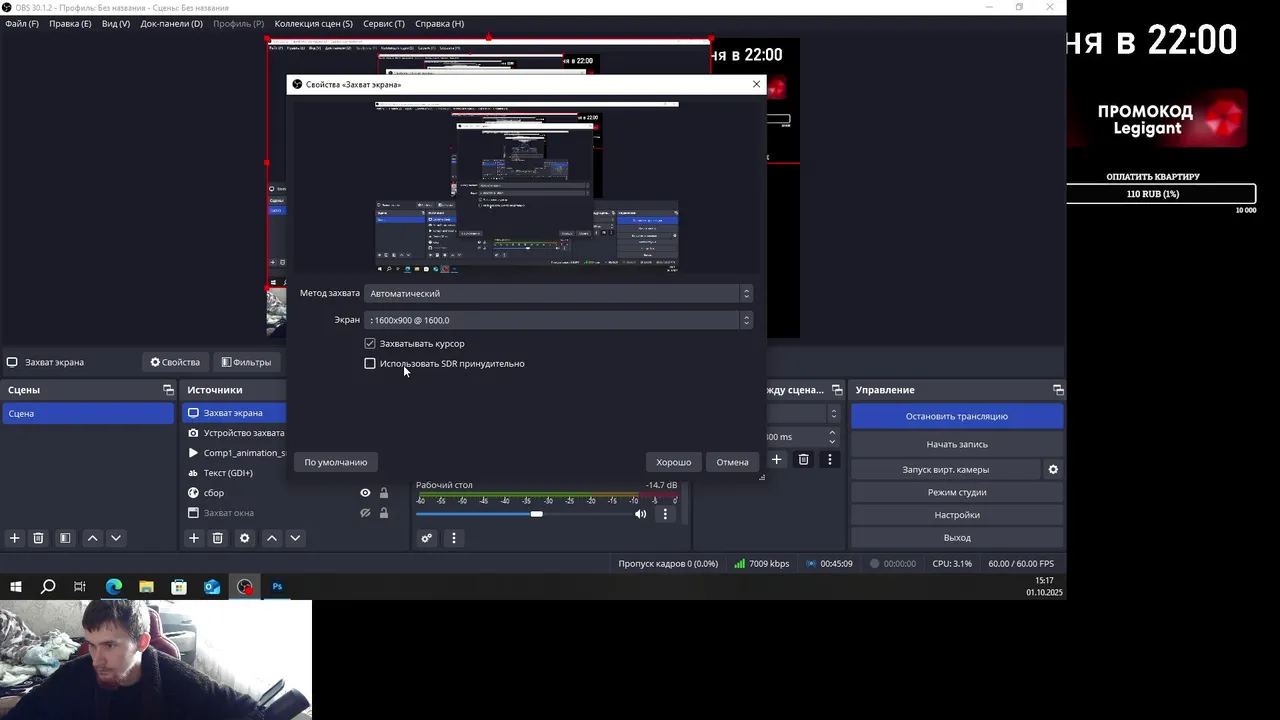Move the source down with the Sources down arrow
This screenshot has height=720, width=1280.
[x=295, y=538]
